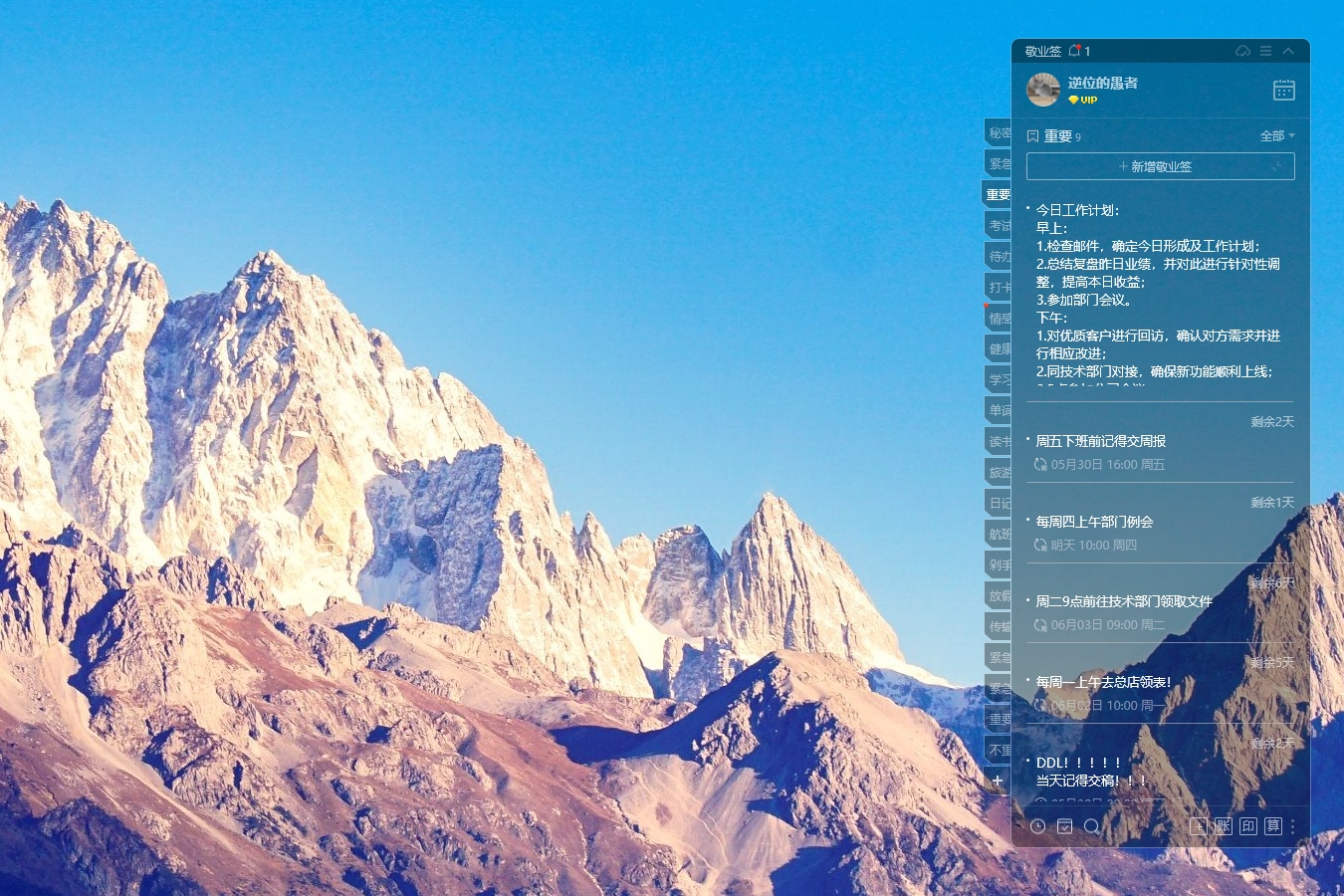1344x896 pixels.
Task: Select the 打卡 category tab
Action: click(999, 288)
